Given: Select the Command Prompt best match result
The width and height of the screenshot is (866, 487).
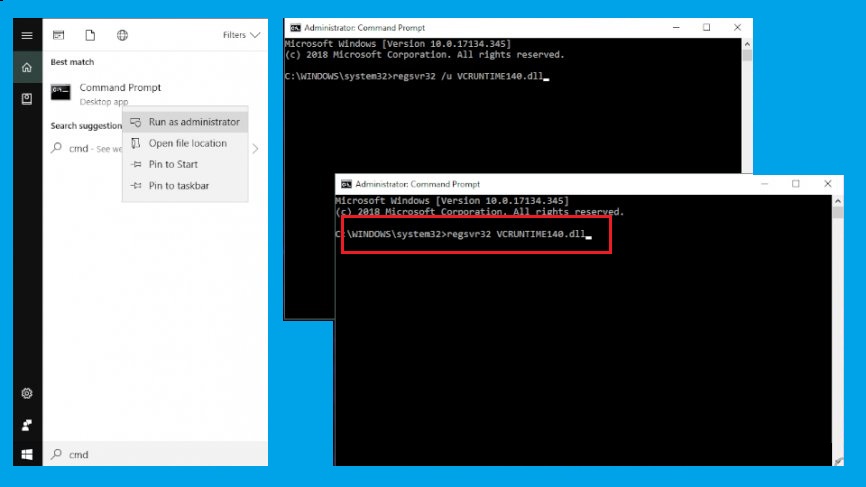Looking at the screenshot, I should pyautogui.click(x=156, y=93).
